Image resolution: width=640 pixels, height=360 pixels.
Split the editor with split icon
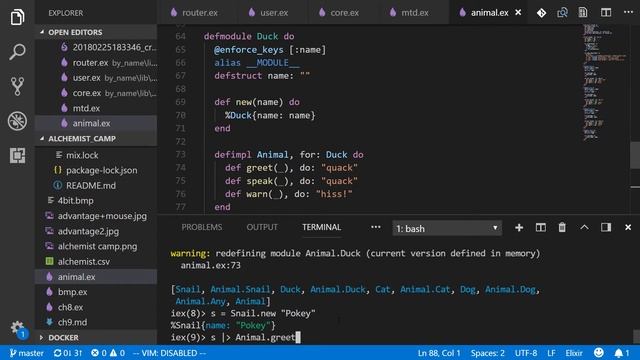pos(606,13)
